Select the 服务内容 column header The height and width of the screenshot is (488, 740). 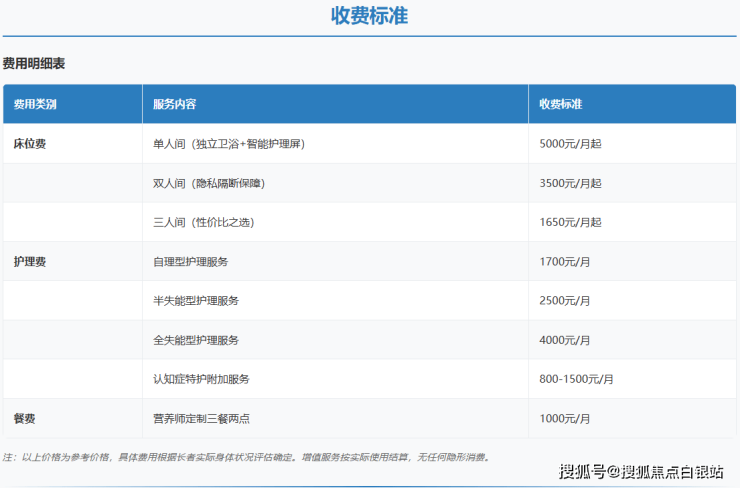pos(174,104)
